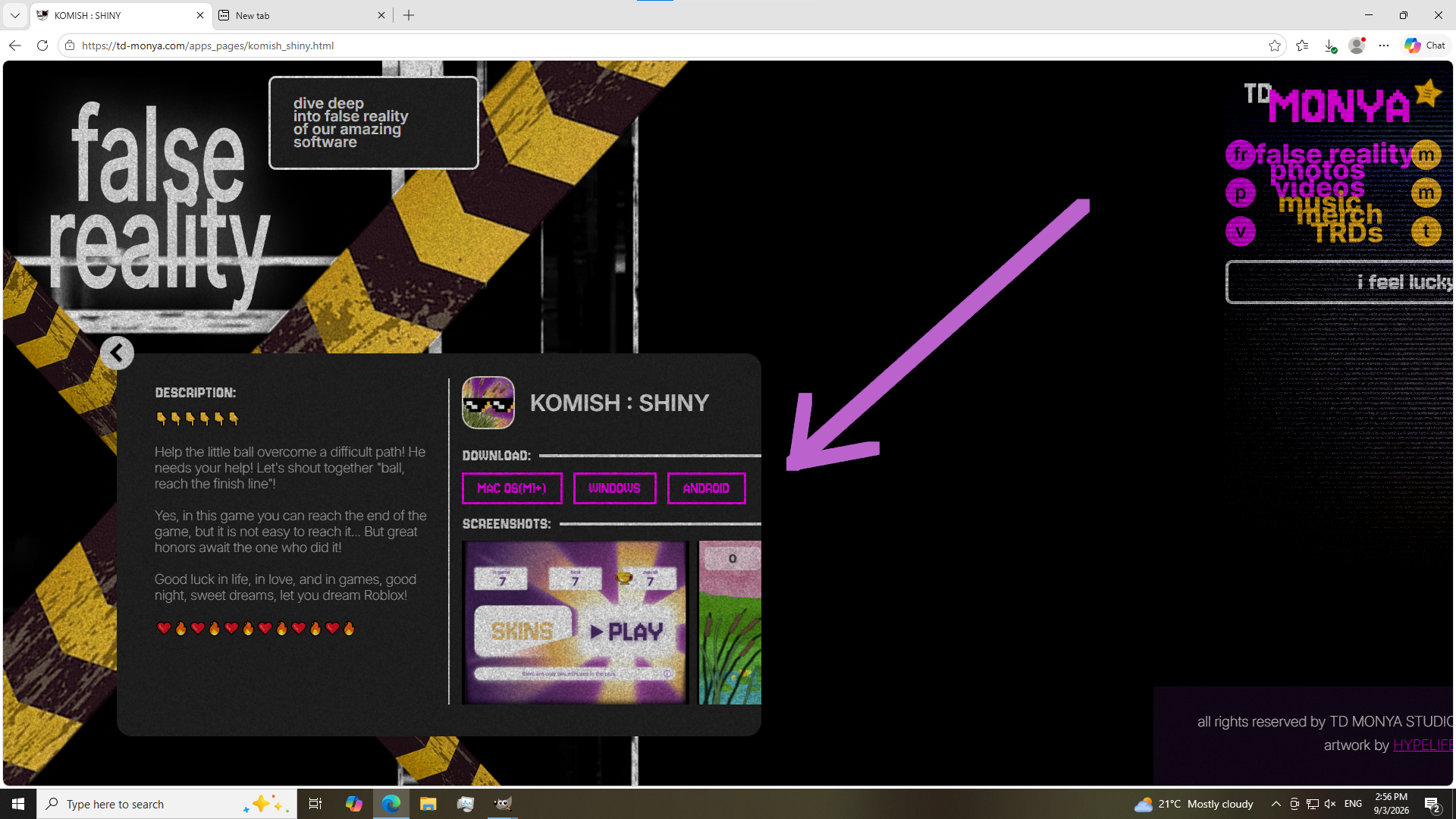Open File Explorer from the taskbar
The height and width of the screenshot is (819, 1456).
[428, 804]
